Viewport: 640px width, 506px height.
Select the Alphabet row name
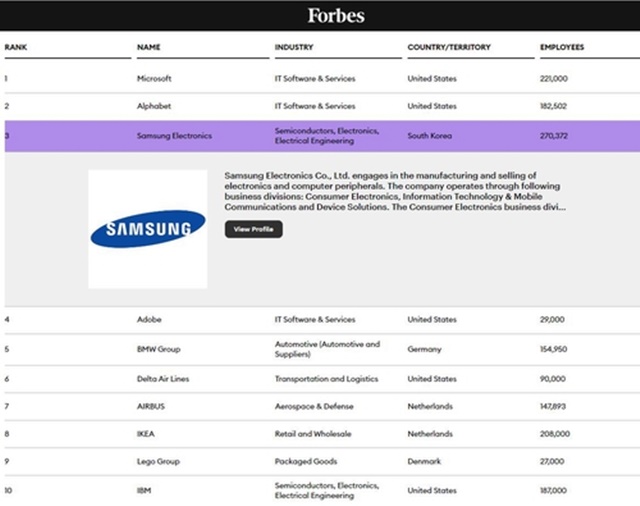click(154, 106)
